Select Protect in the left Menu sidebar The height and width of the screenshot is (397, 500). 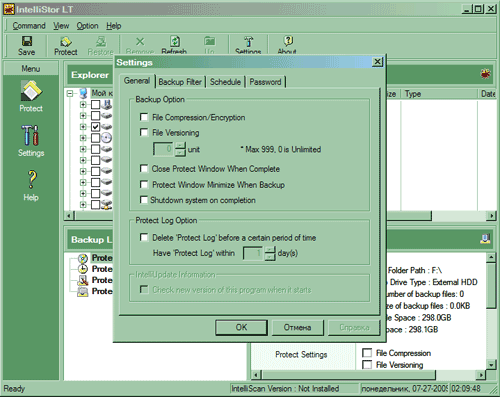coord(31,97)
